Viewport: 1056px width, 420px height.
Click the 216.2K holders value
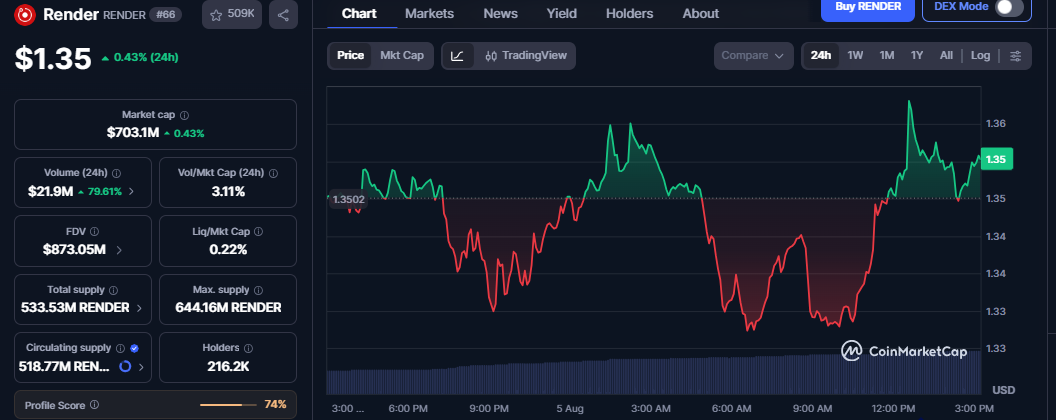[x=228, y=367]
